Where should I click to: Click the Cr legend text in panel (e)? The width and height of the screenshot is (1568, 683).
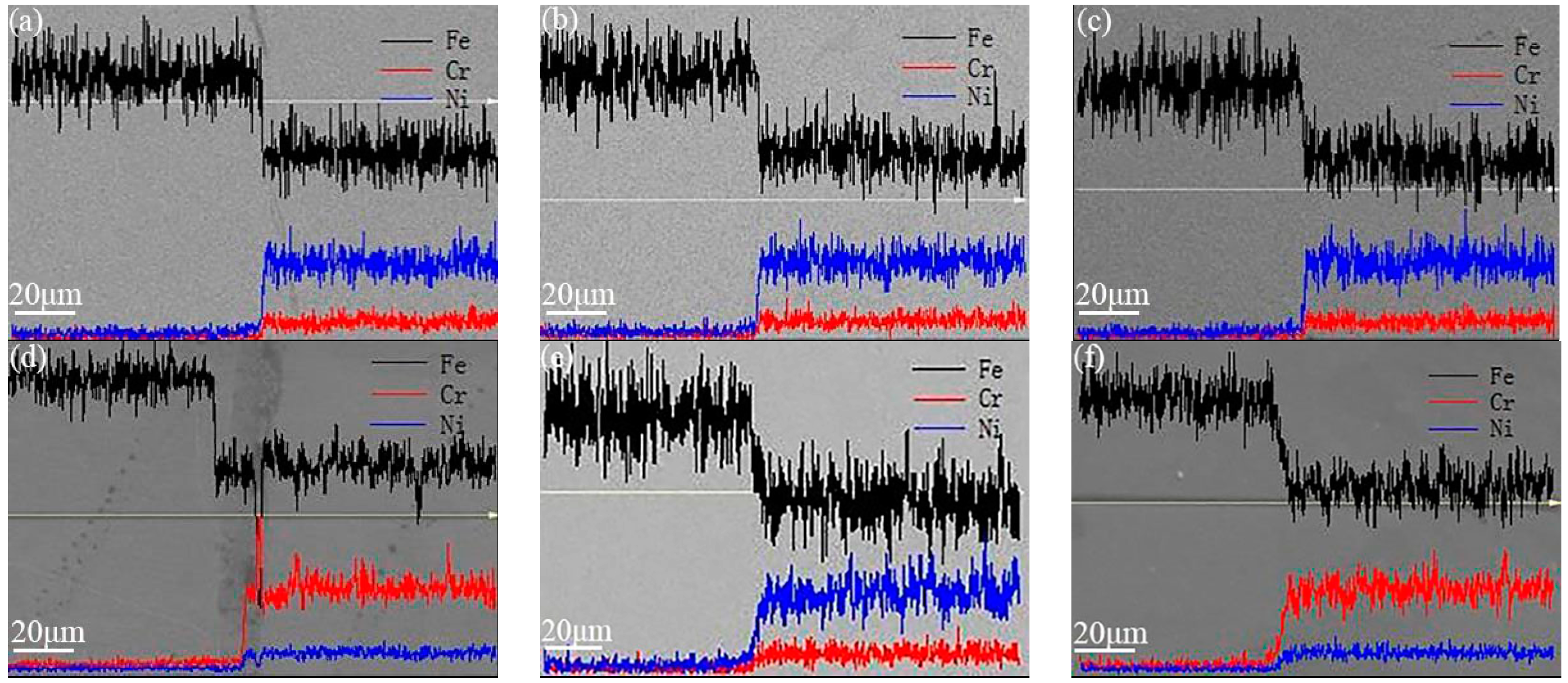click(x=990, y=399)
